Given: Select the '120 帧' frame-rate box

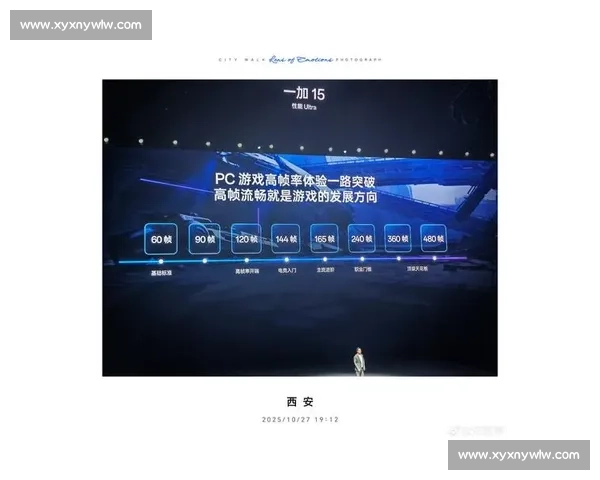Looking at the screenshot, I should [246, 239].
